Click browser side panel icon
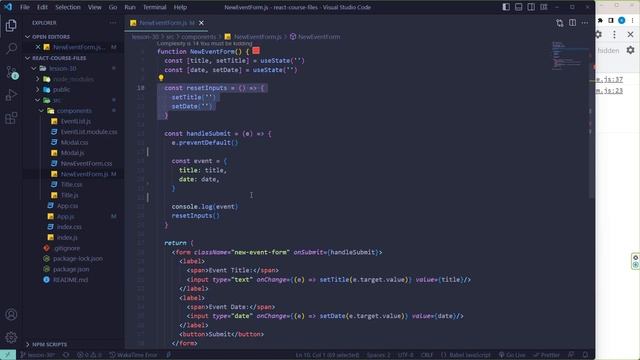The width and height of the screenshot is (640, 360). 611,20
